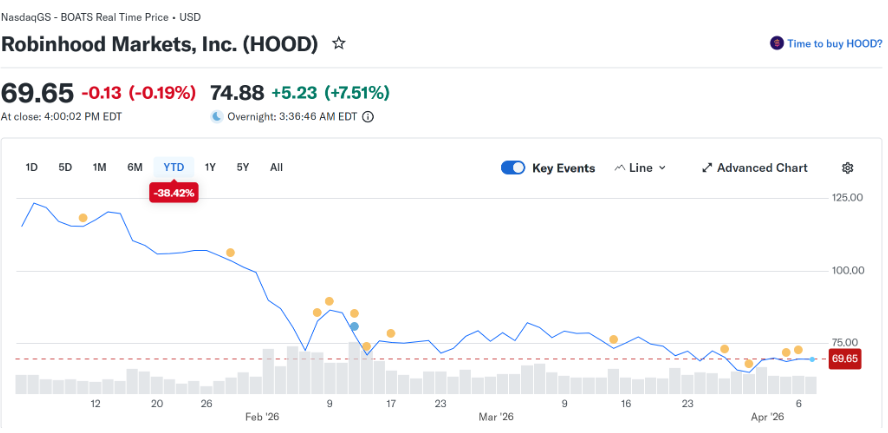Screen dimensions: 888x433
Task: Switch to 6M time range
Action: [135, 167]
